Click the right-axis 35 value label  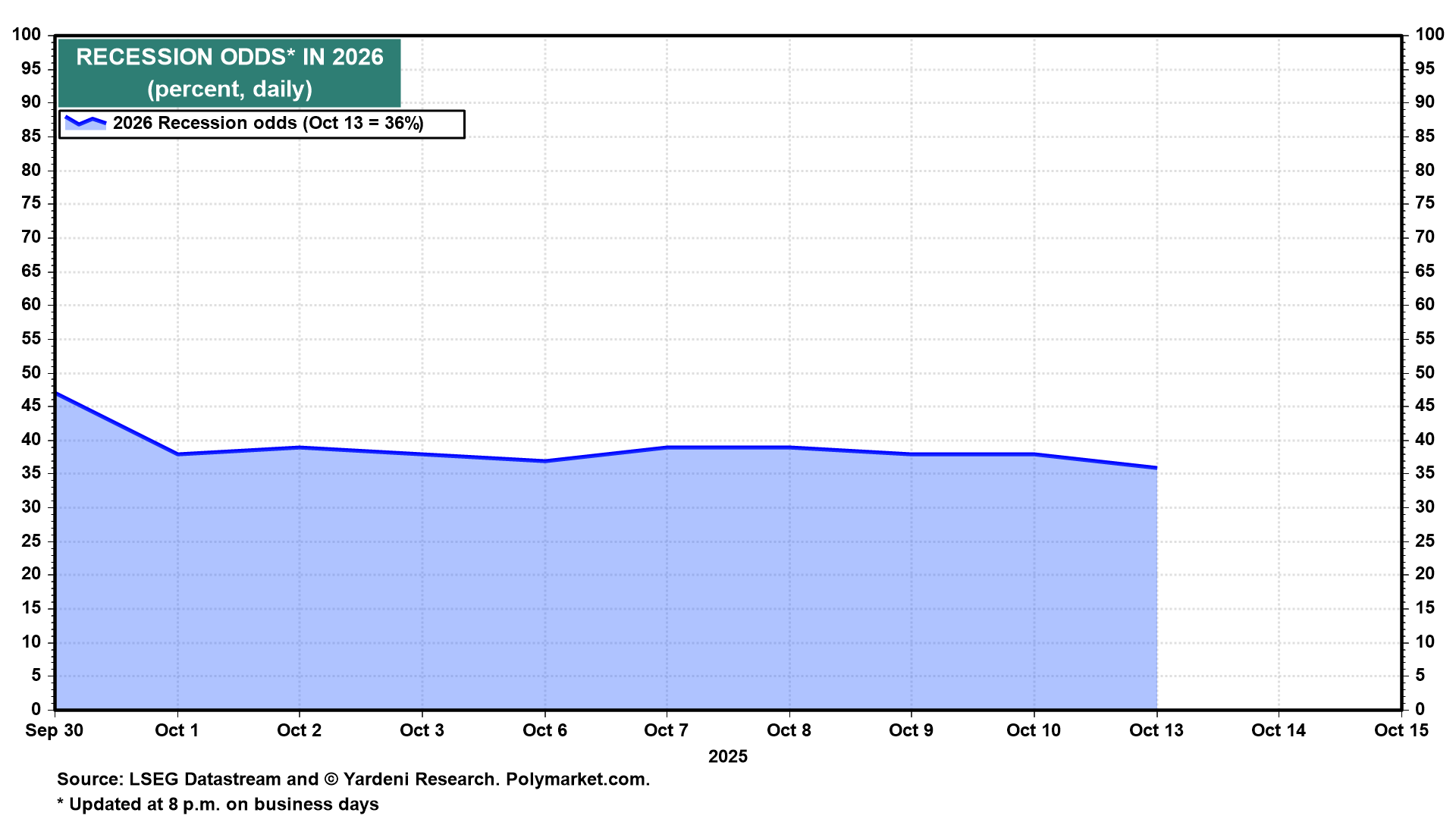tap(1424, 473)
